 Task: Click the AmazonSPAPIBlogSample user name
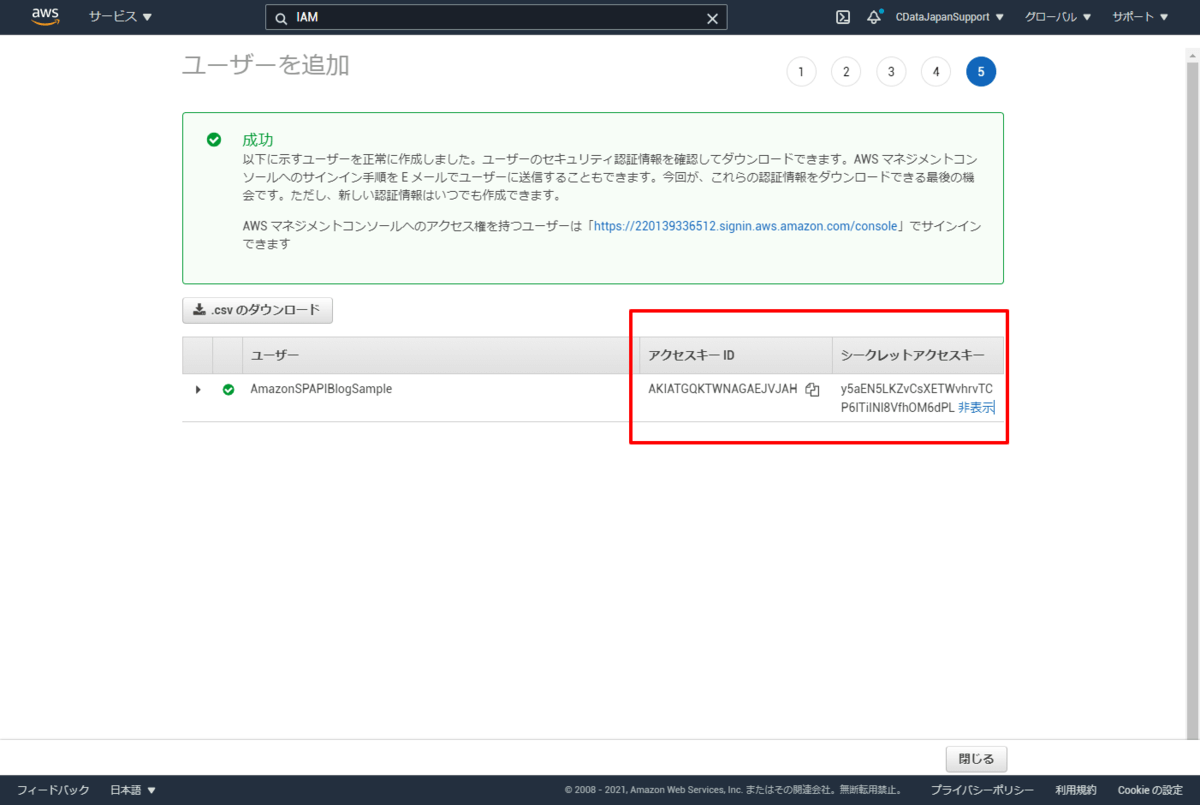321,389
